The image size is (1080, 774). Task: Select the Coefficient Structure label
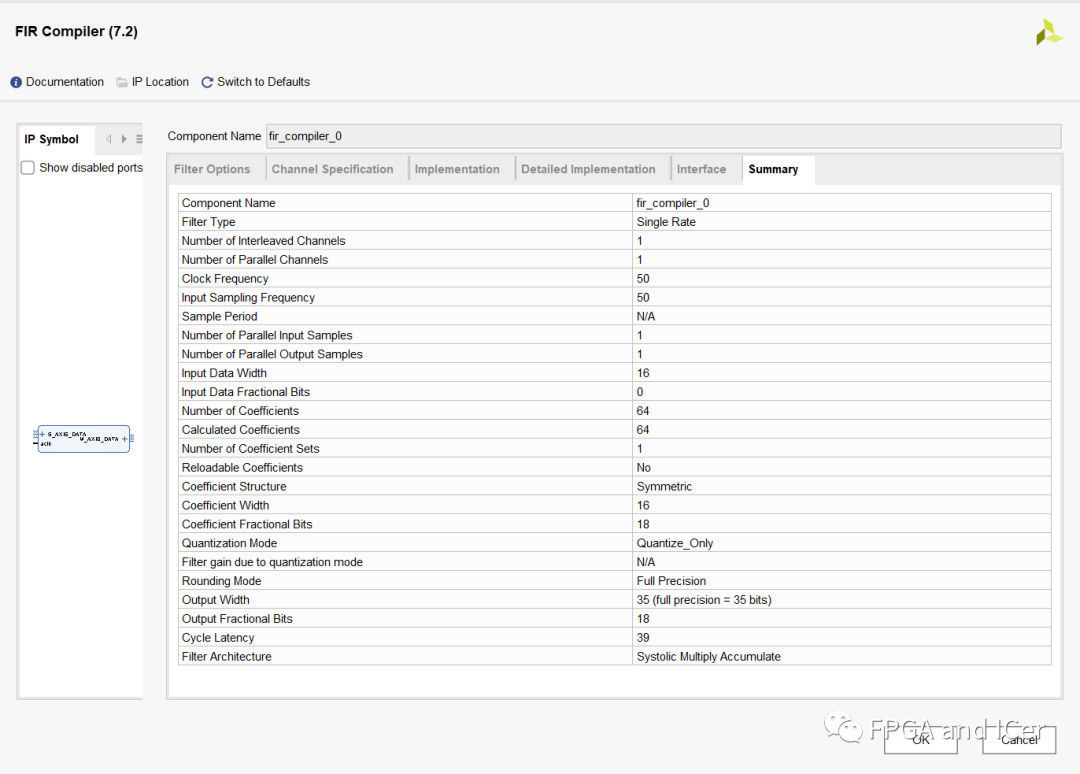pos(234,487)
